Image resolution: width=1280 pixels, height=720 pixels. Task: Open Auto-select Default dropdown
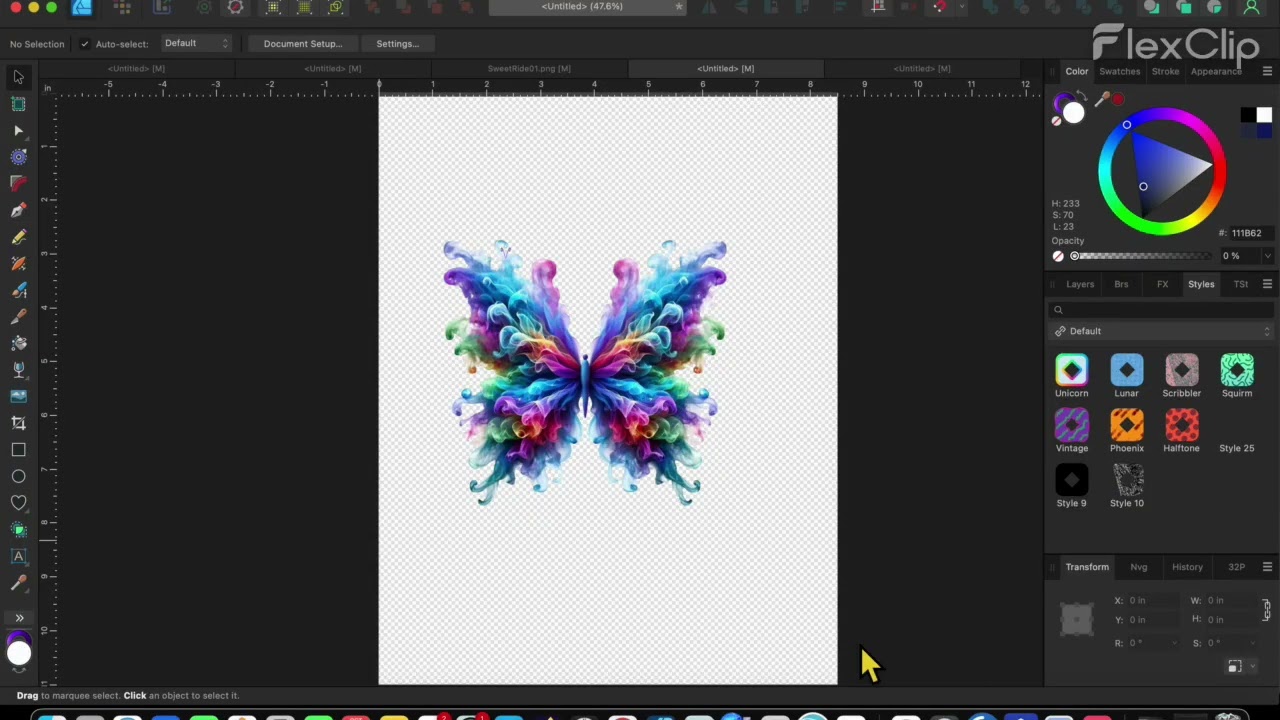coord(196,43)
